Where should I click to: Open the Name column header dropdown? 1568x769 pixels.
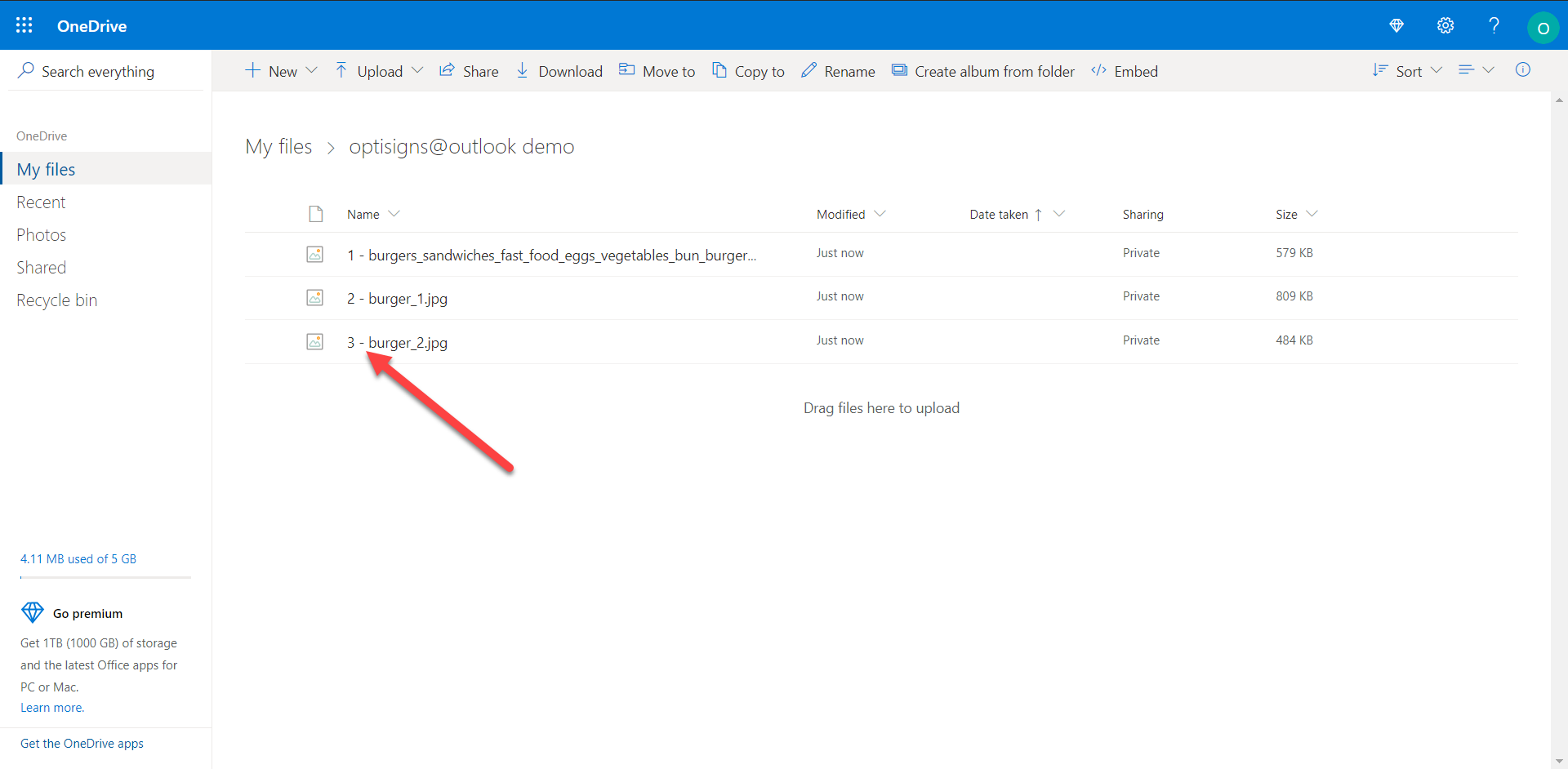pyautogui.click(x=373, y=214)
